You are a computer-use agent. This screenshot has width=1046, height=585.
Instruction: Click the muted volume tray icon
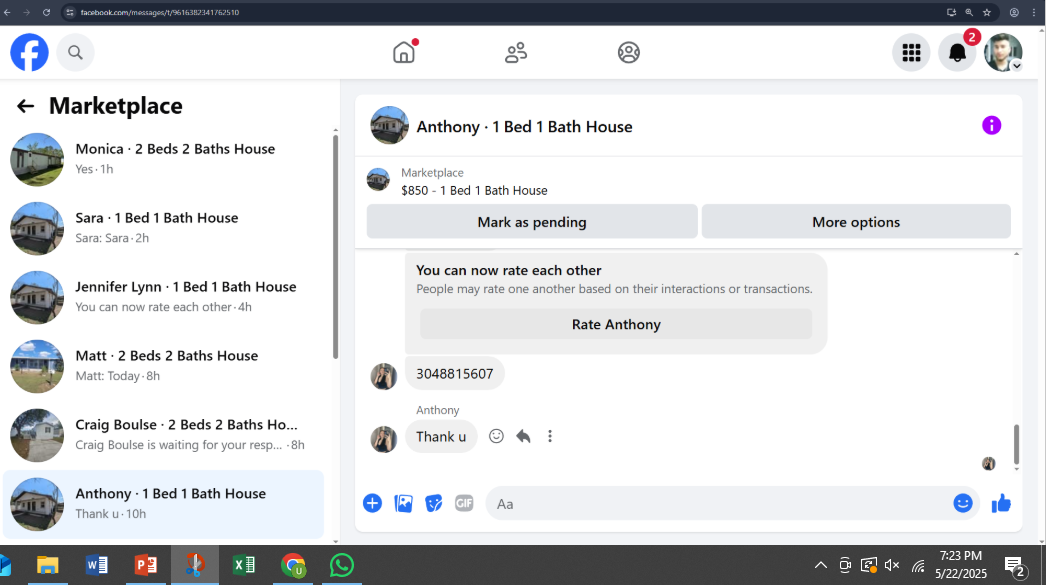pos(892,565)
